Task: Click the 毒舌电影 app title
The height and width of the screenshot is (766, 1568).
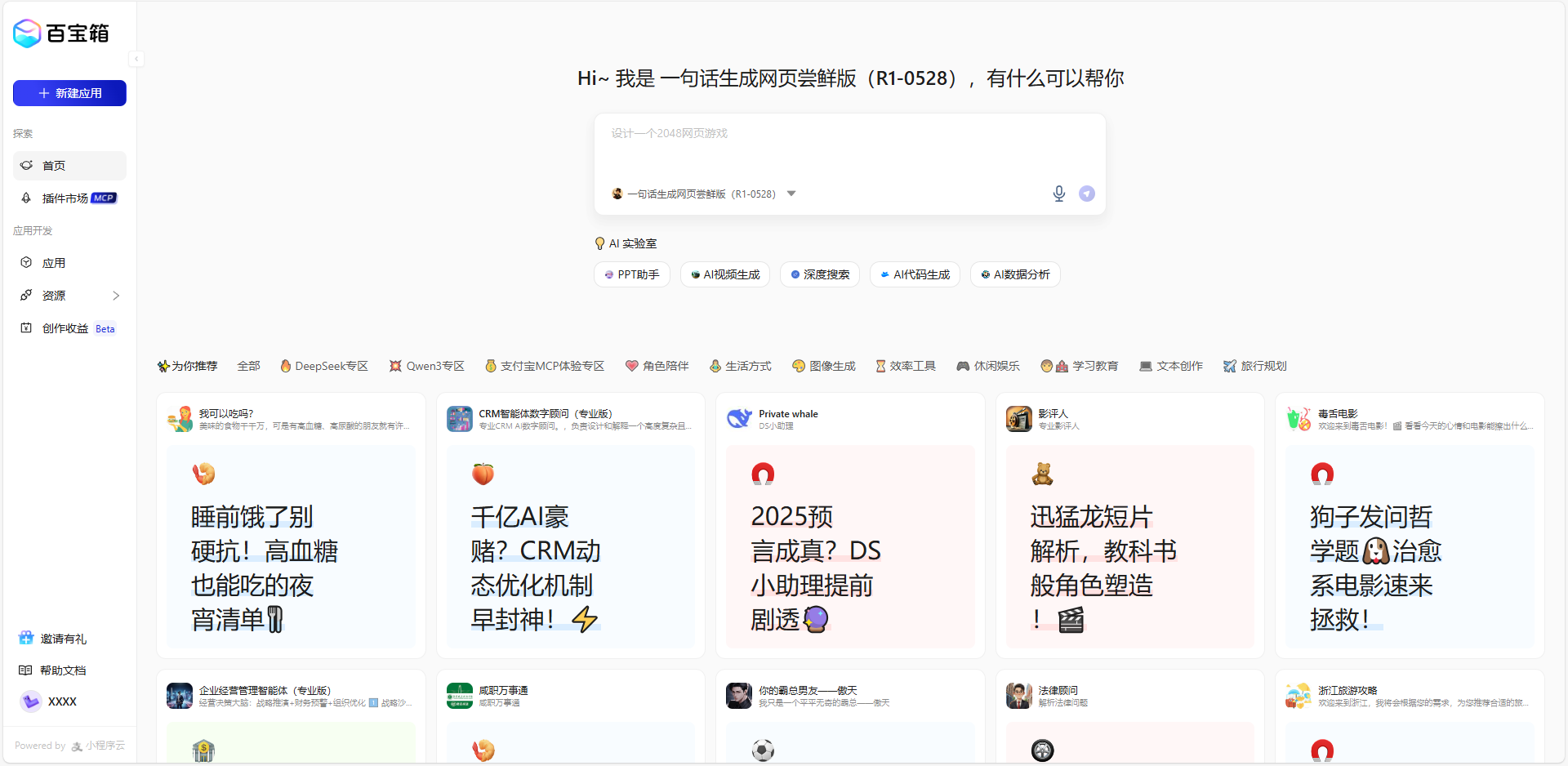Action: tap(1338, 413)
